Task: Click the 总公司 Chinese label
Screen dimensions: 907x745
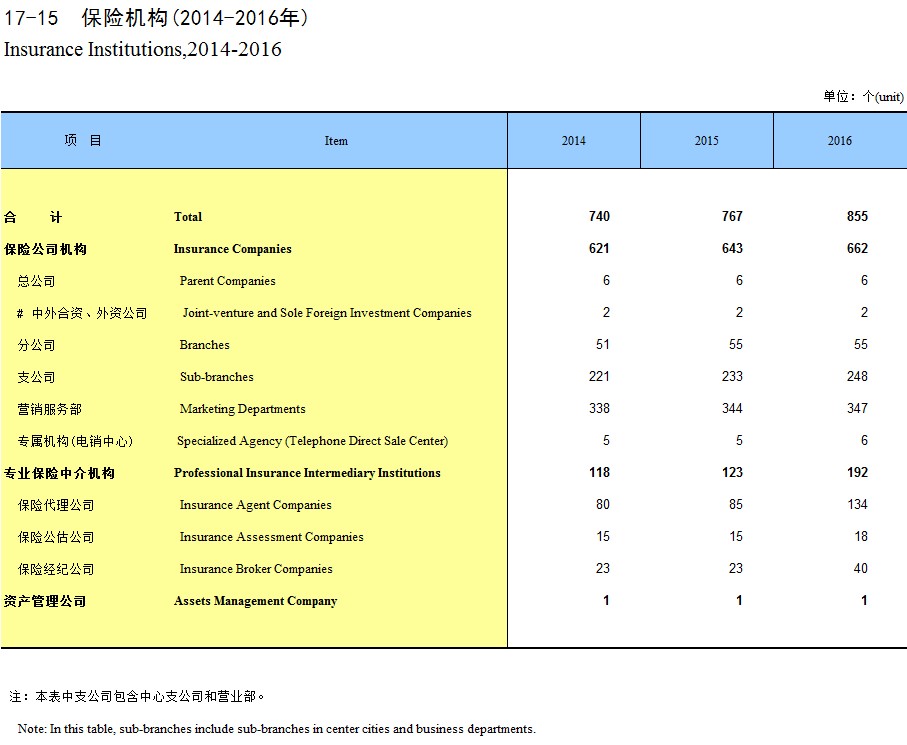Action: click(x=36, y=281)
